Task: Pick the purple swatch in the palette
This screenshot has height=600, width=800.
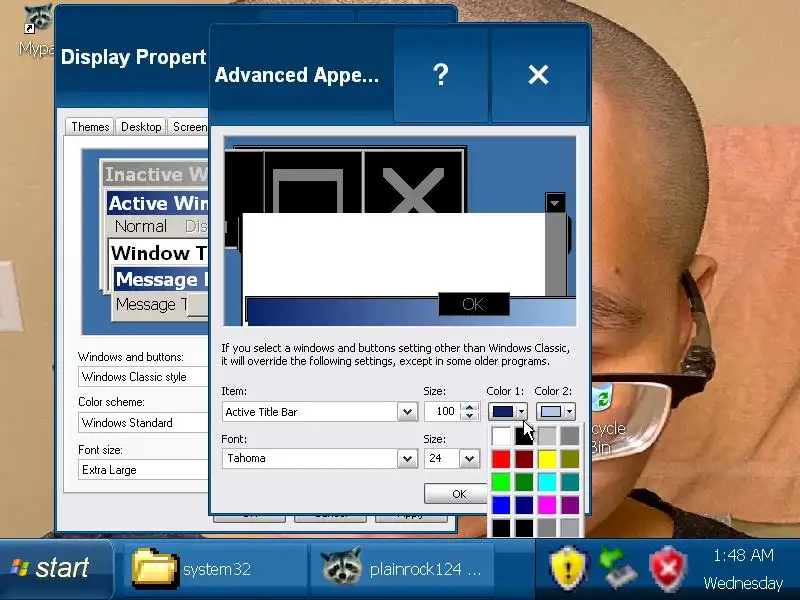Action: tap(570, 505)
